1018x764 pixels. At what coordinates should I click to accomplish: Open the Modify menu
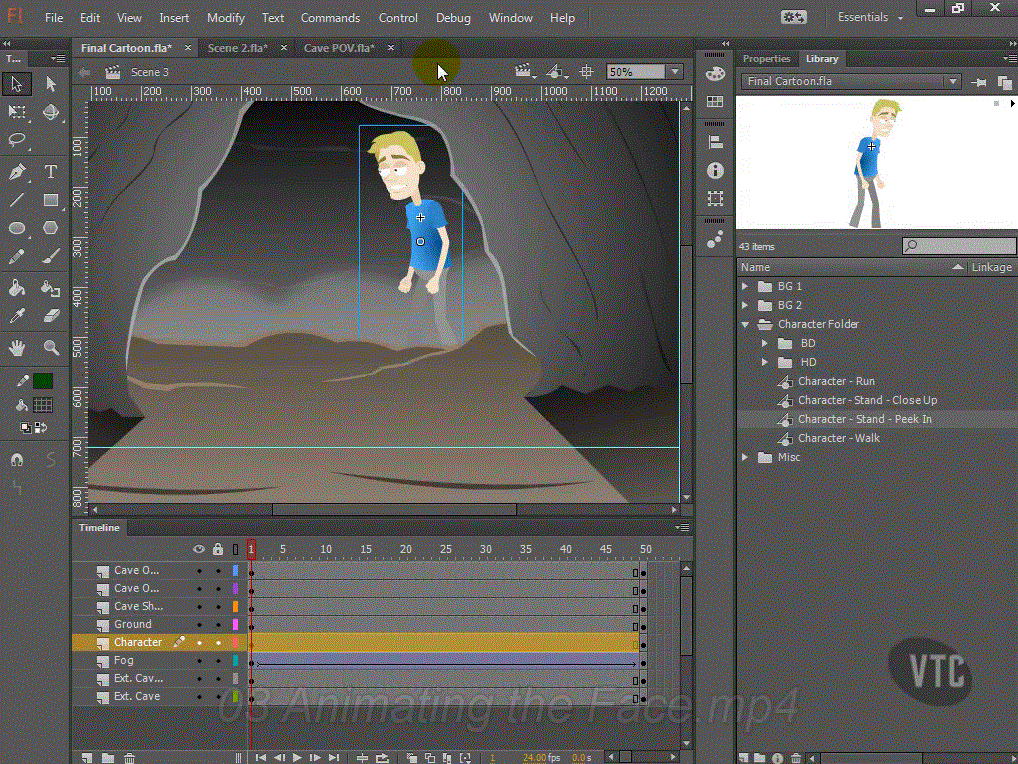click(225, 18)
